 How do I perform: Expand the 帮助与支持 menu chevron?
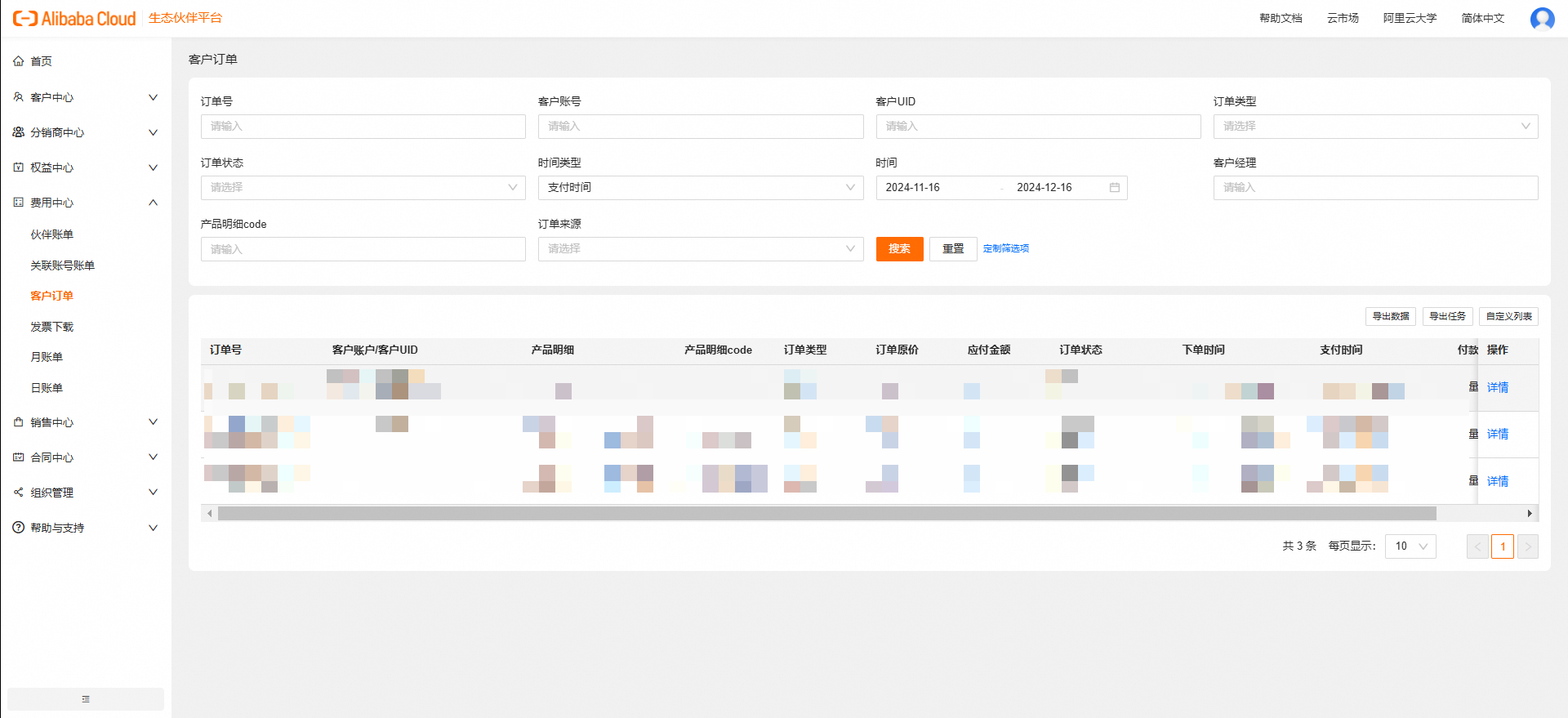pyautogui.click(x=153, y=528)
